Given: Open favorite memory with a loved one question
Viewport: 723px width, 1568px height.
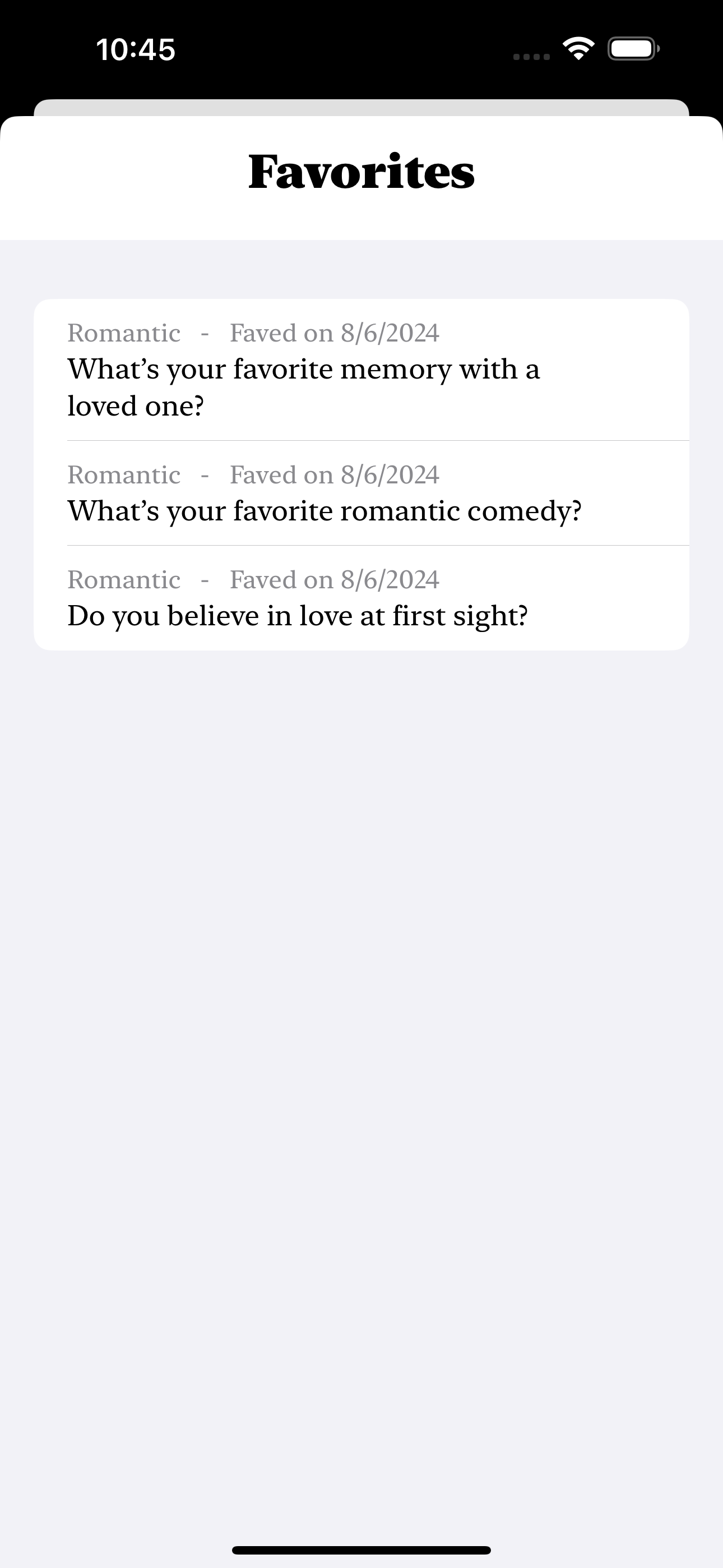Looking at the screenshot, I should 361,370.
